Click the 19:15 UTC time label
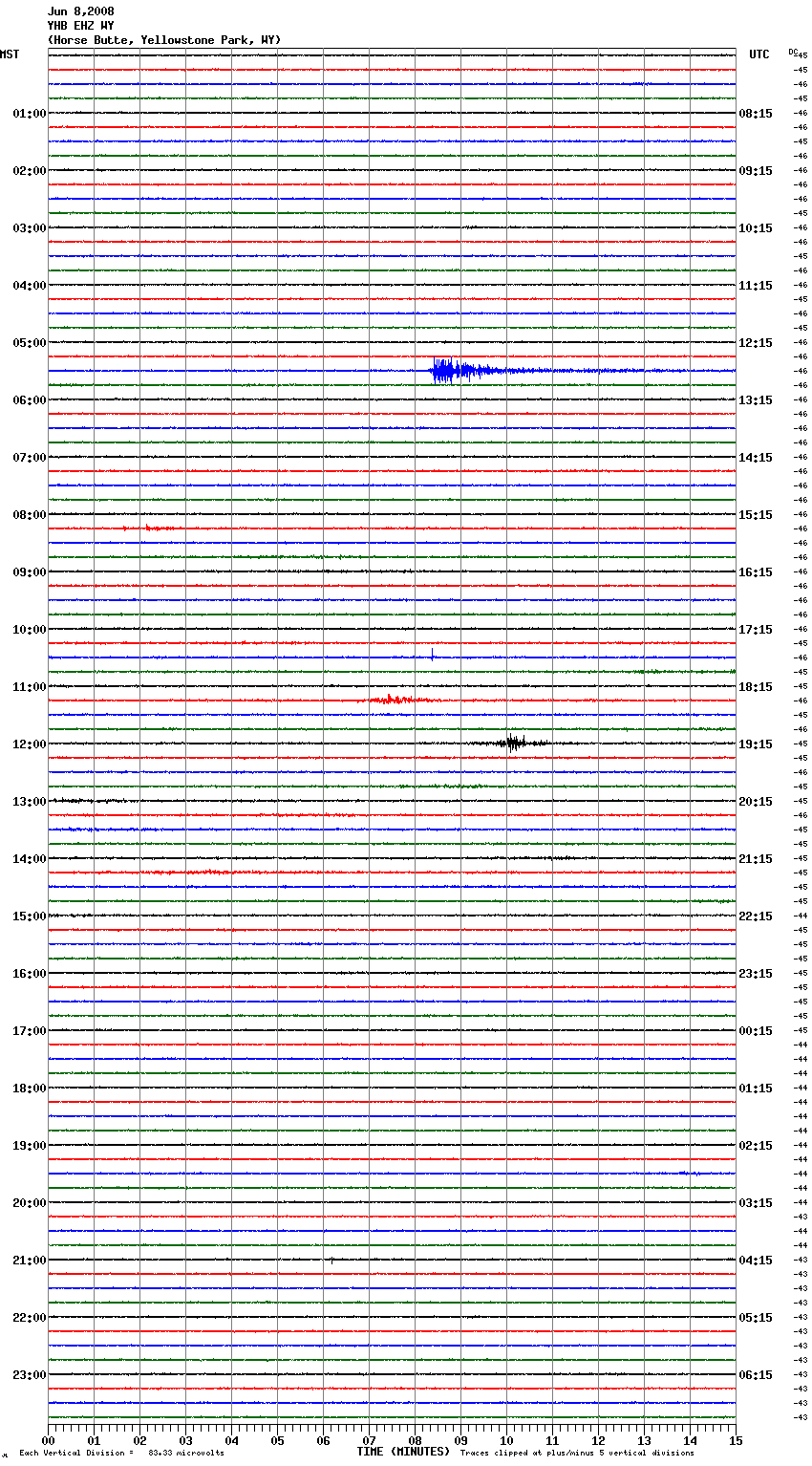Screen dimensions: 812x1466 (x=756, y=744)
